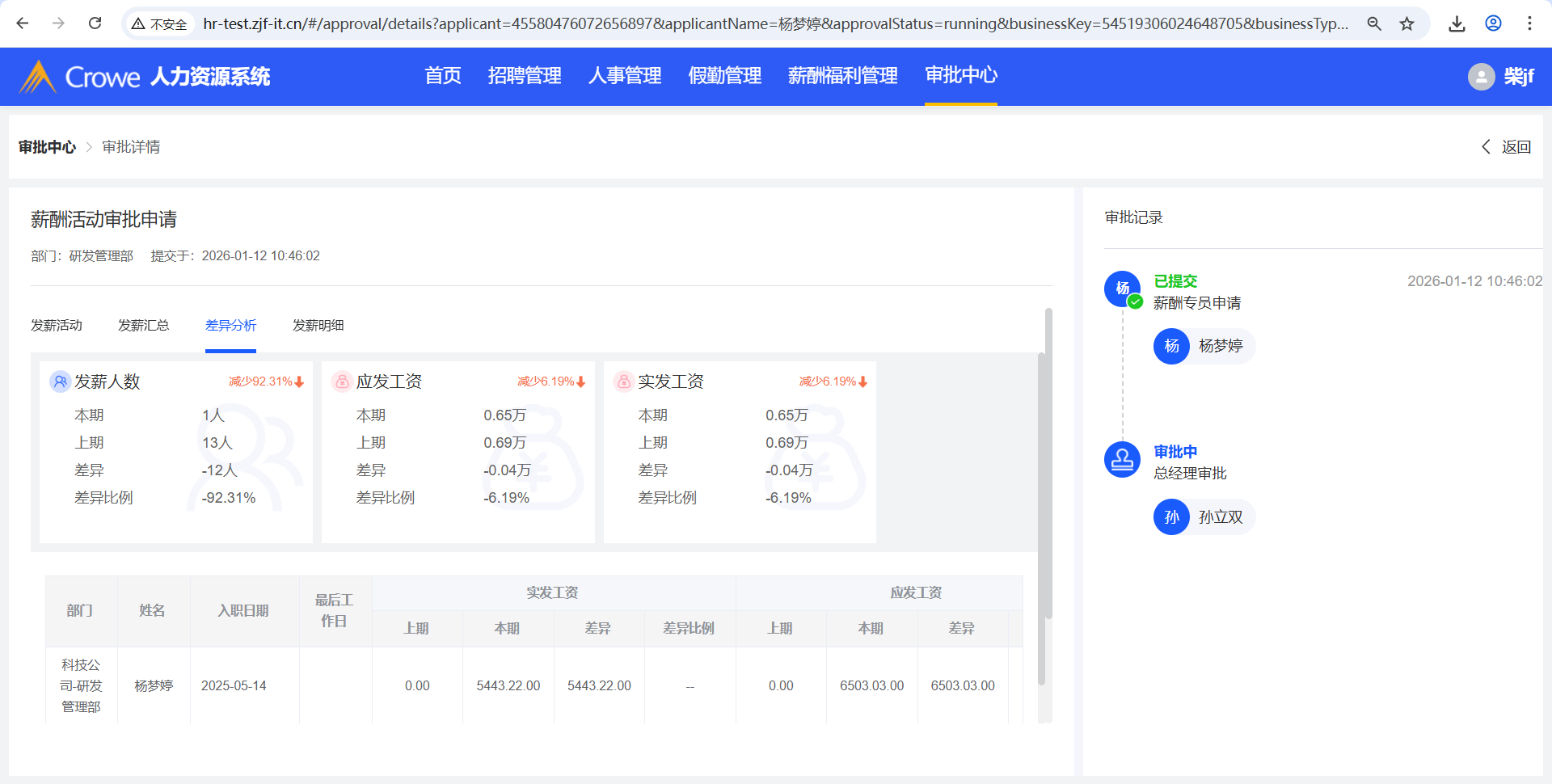The width and height of the screenshot is (1552, 784).
Task: Open the browser three-dot menu
Action: click(1529, 23)
